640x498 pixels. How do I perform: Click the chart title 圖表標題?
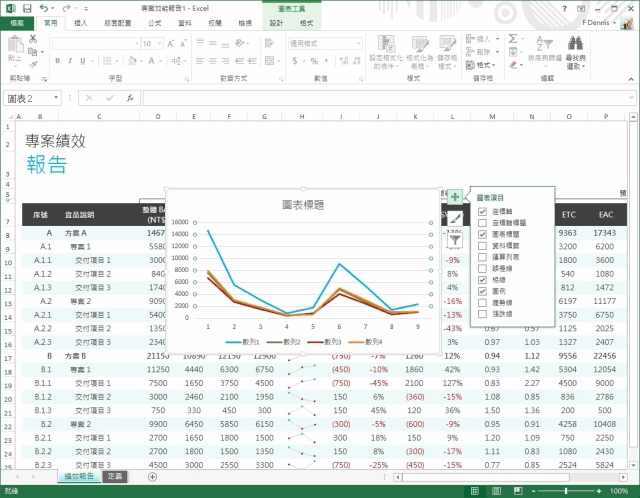pyautogui.click(x=303, y=205)
